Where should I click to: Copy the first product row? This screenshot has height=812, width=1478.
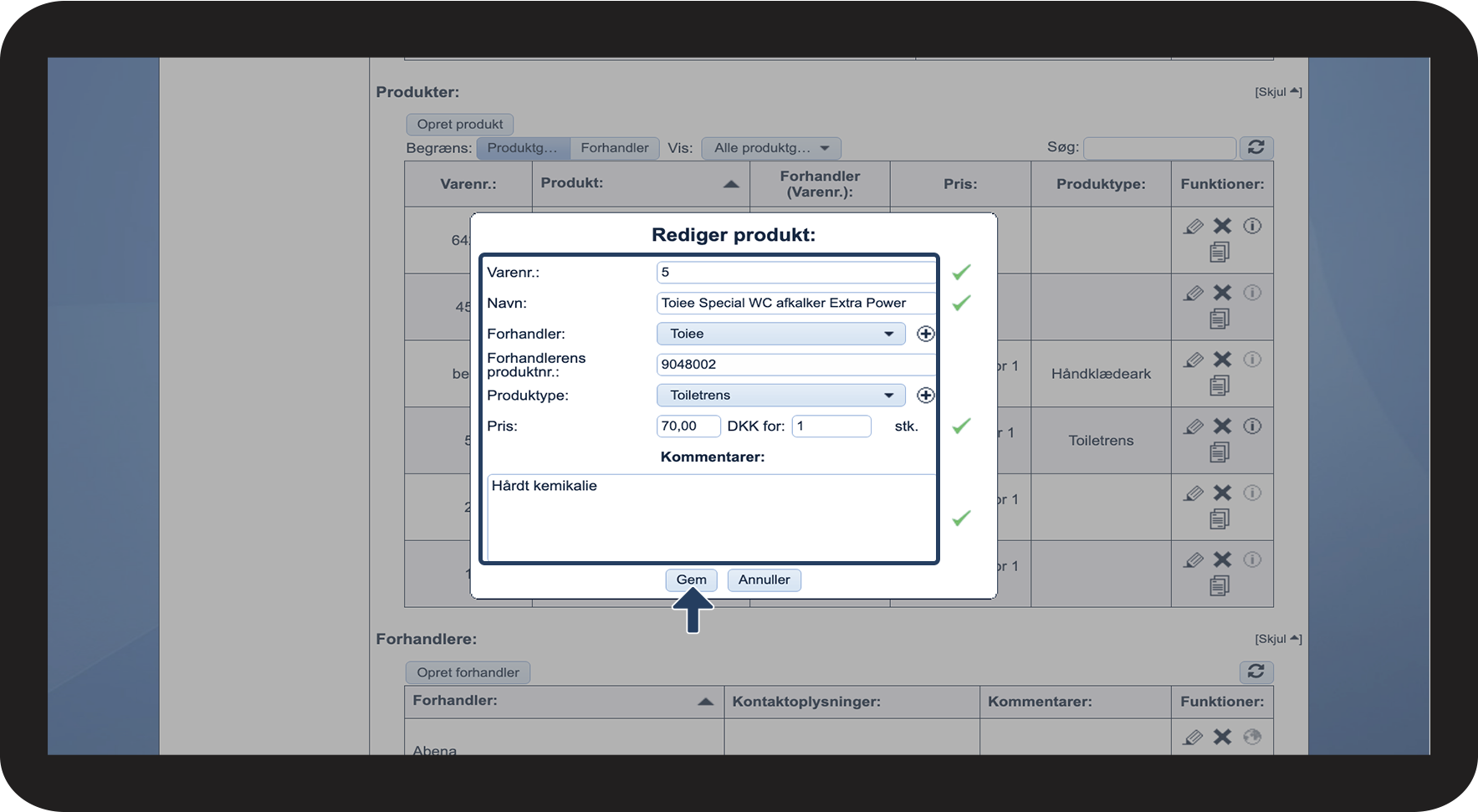point(1220,252)
